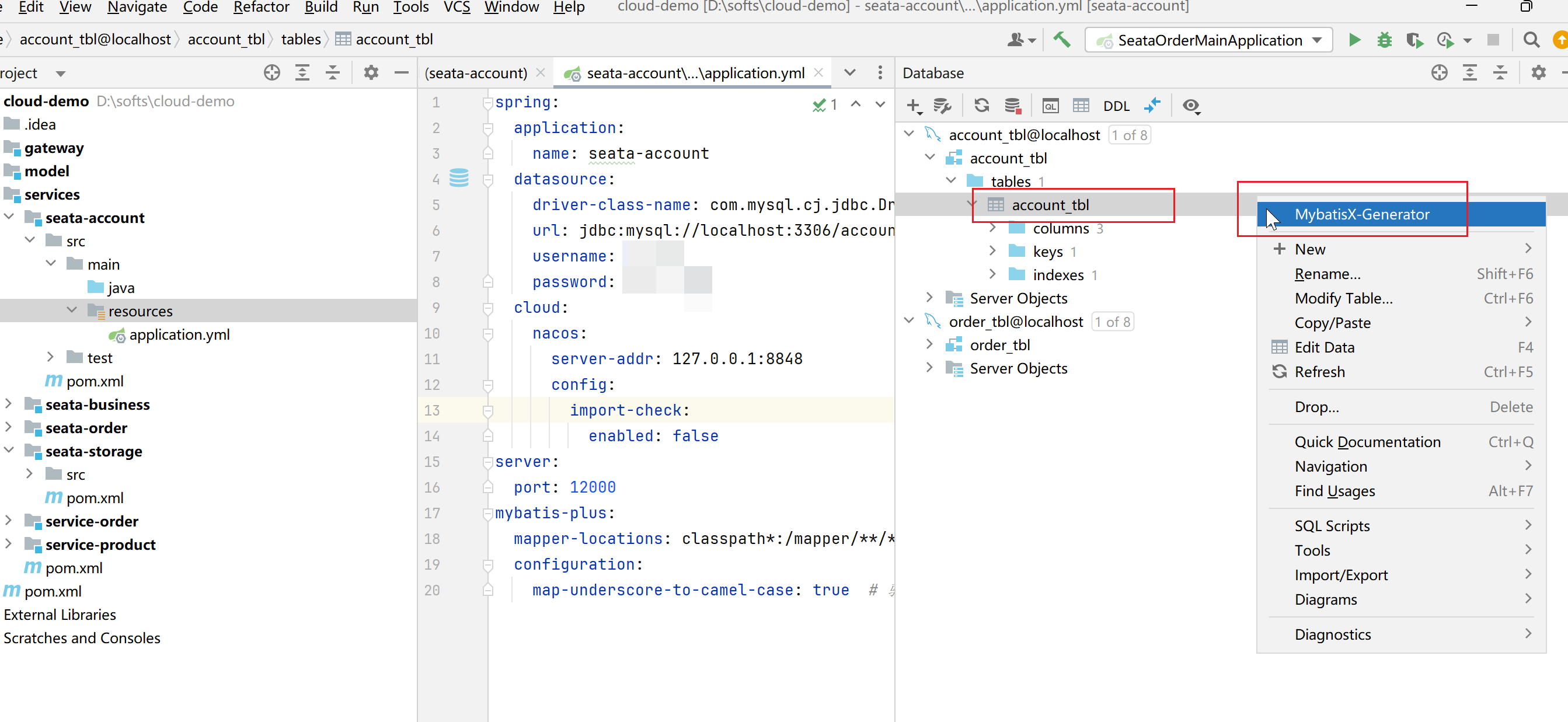The image size is (1568, 722).
Task: Click the red stacked database disconnect icon
Action: click(x=1013, y=106)
